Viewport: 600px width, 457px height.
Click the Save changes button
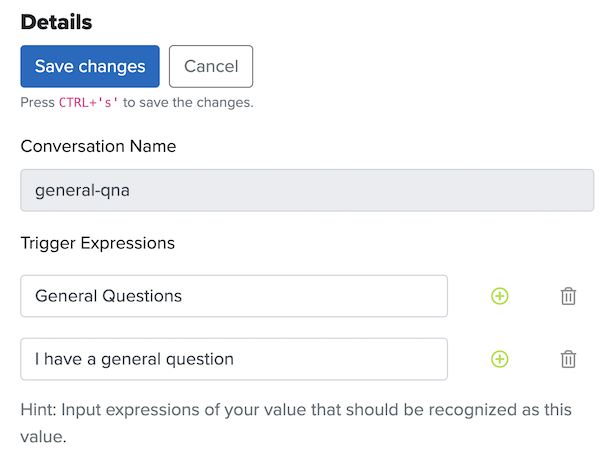pyautogui.click(x=90, y=67)
